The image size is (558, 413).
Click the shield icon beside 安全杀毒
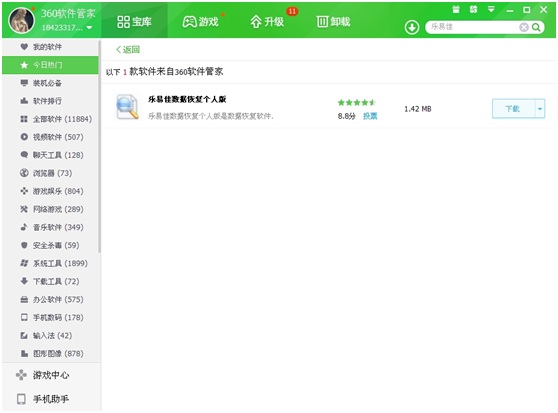[x=24, y=245]
